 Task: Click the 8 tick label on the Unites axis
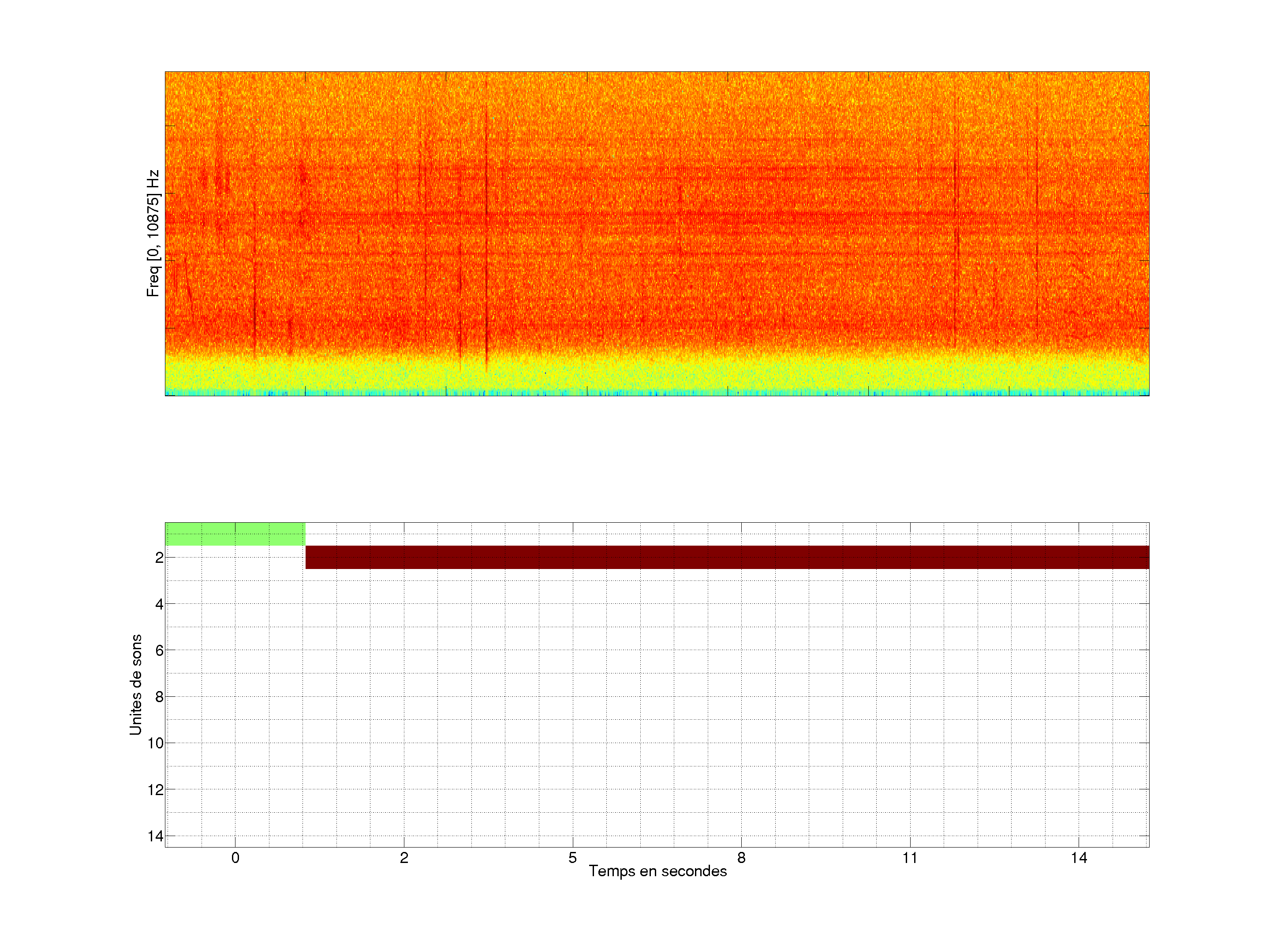tap(159, 697)
